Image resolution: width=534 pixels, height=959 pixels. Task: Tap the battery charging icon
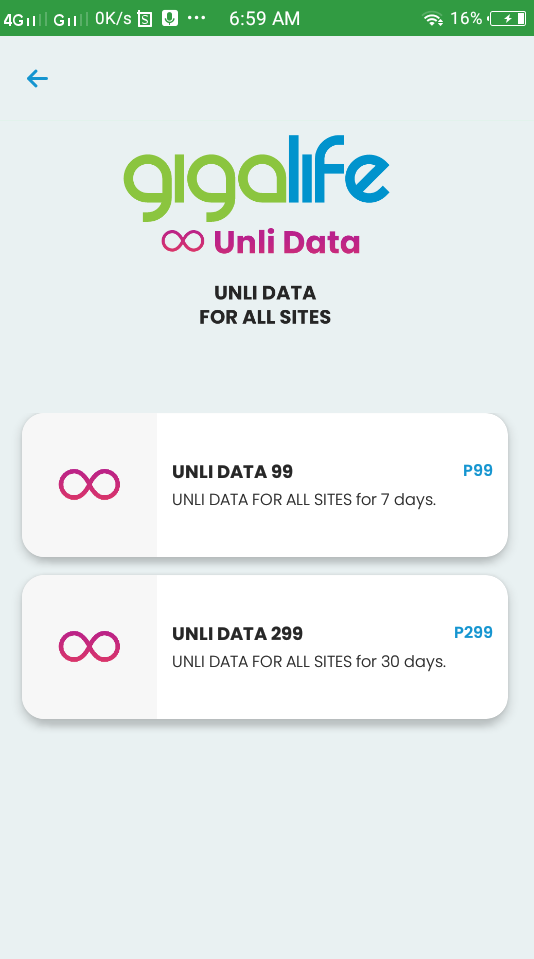tap(508, 19)
